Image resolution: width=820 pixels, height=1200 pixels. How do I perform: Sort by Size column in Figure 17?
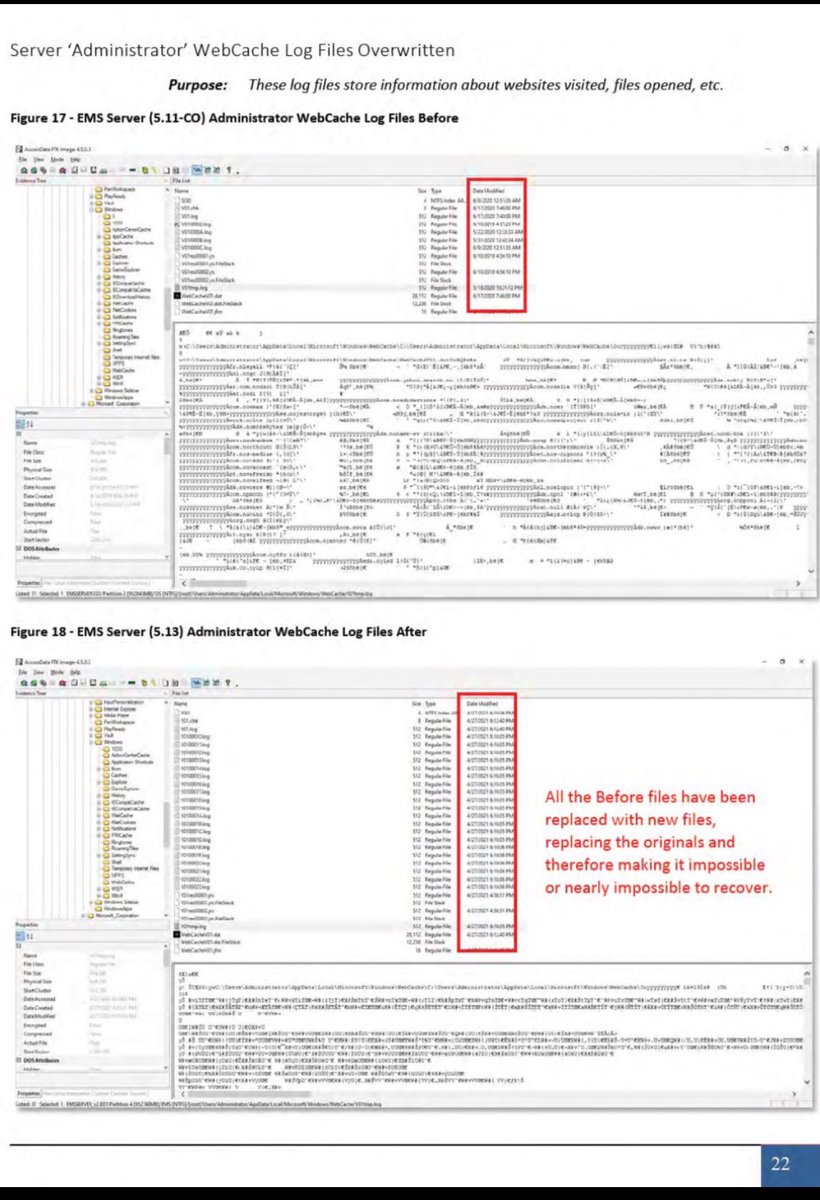421,189
